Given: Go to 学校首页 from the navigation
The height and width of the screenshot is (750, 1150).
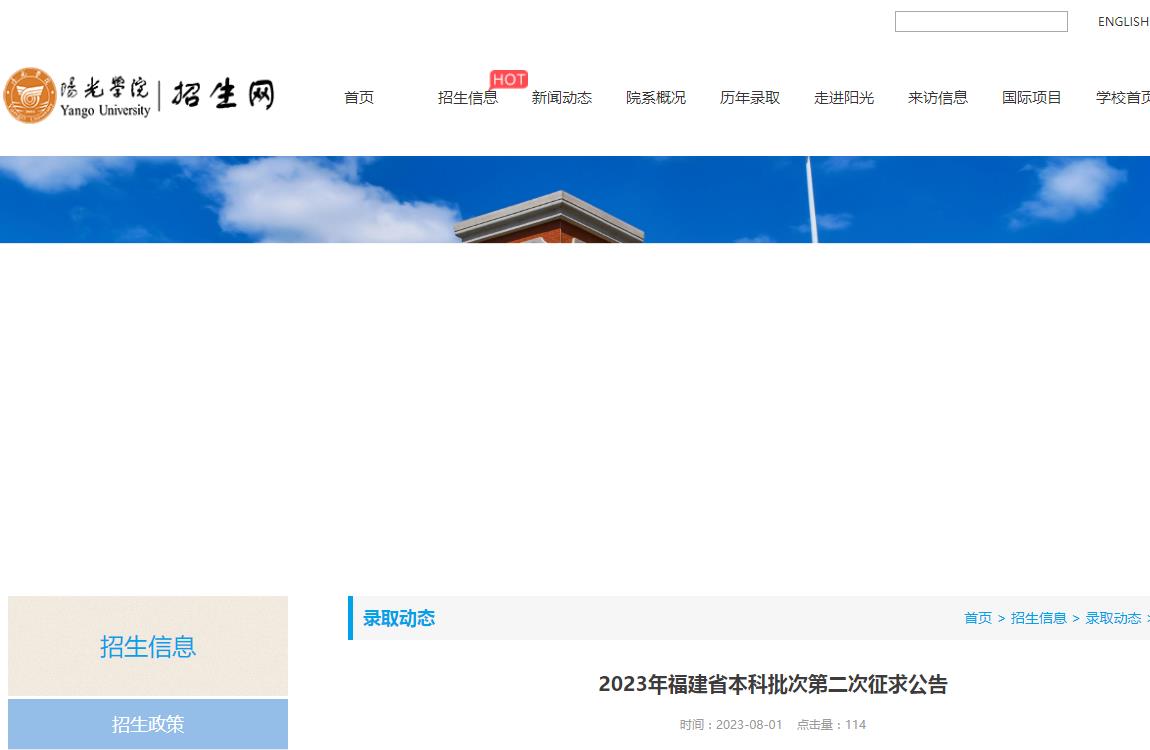Looking at the screenshot, I should click(x=1122, y=98).
